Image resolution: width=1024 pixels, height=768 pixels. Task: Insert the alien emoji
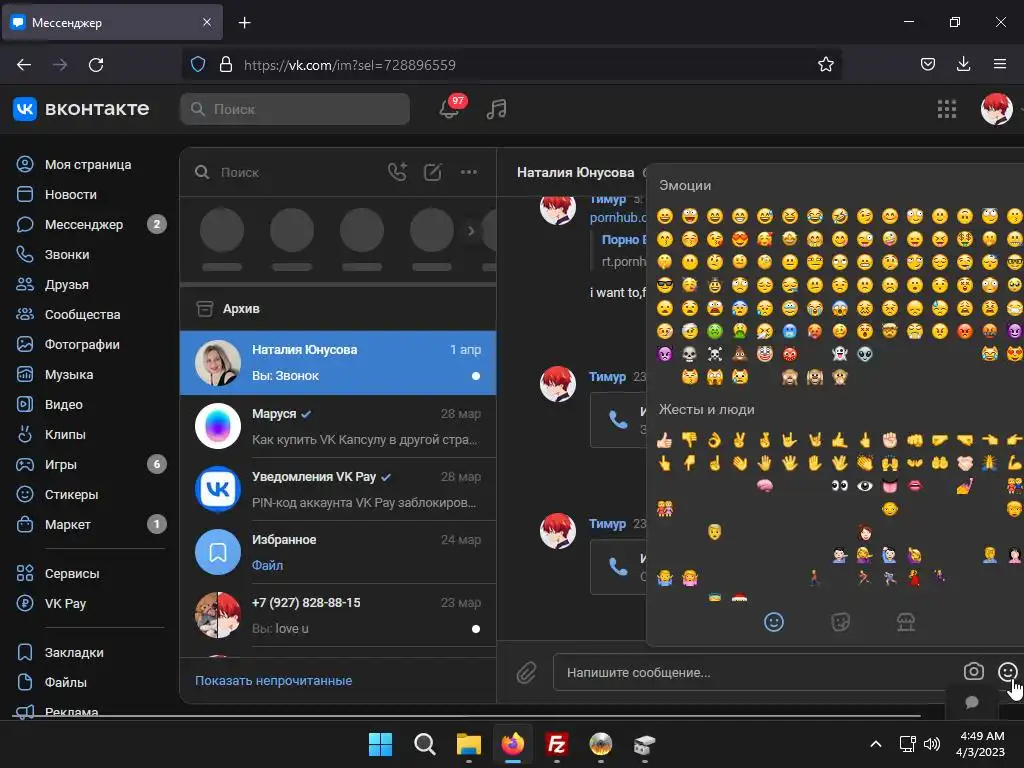point(865,354)
